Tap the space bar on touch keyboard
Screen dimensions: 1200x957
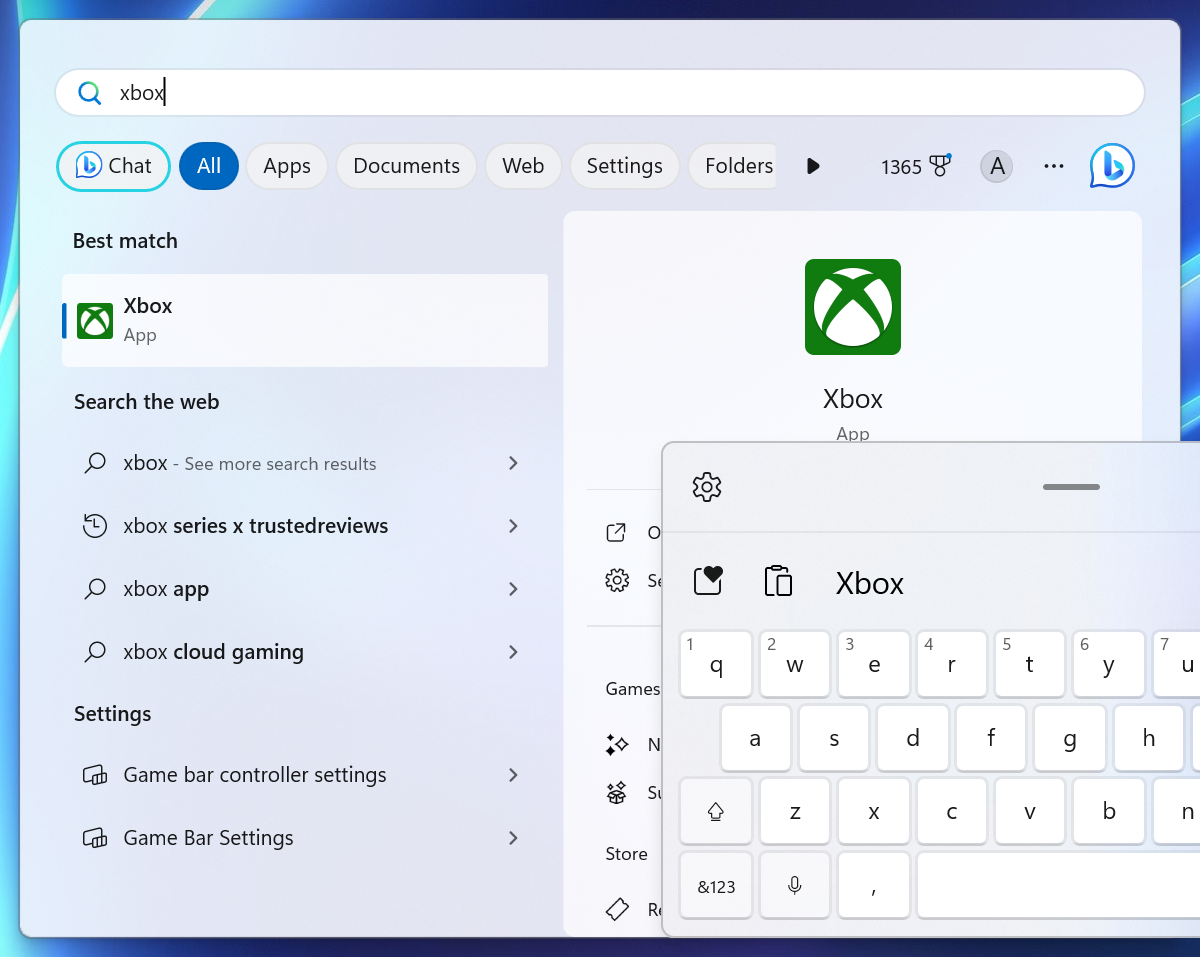(1058, 885)
